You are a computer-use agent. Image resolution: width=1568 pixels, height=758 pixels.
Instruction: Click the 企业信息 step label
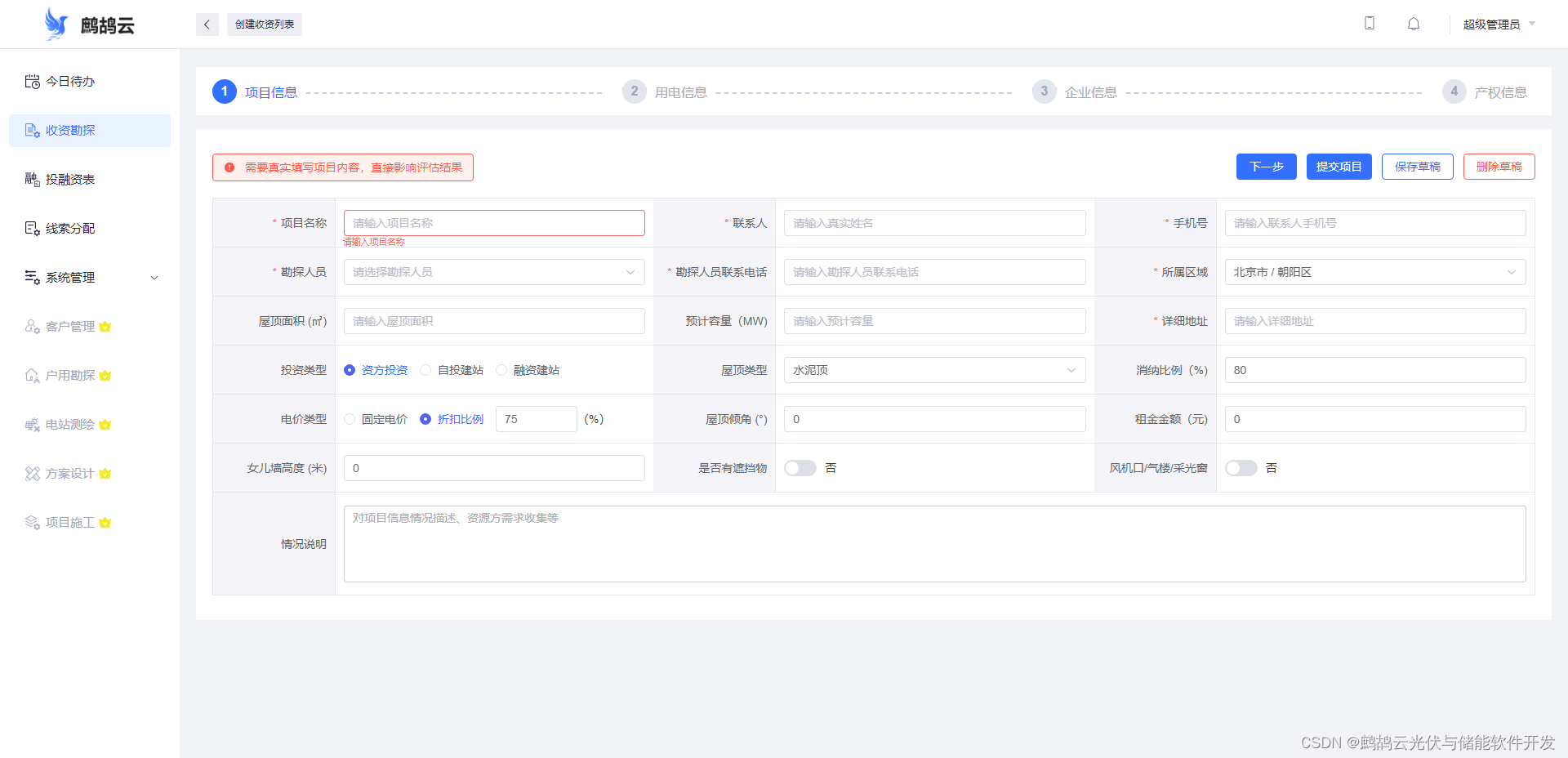[x=1091, y=92]
